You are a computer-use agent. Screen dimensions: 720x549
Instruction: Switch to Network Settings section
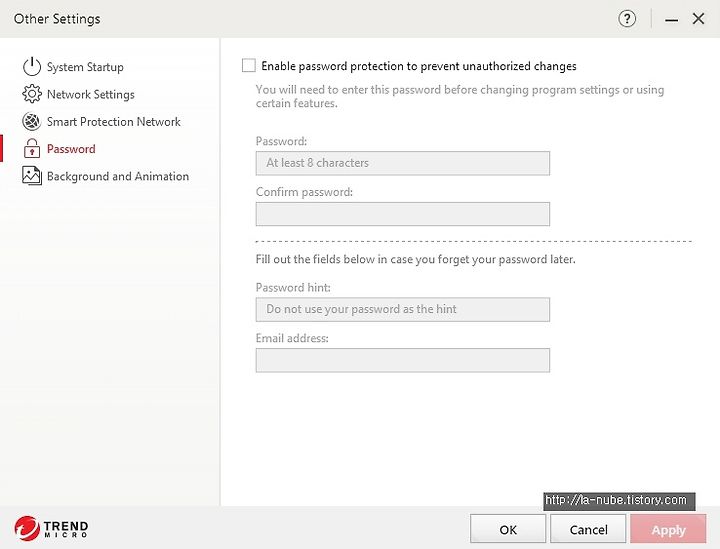point(90,94)
